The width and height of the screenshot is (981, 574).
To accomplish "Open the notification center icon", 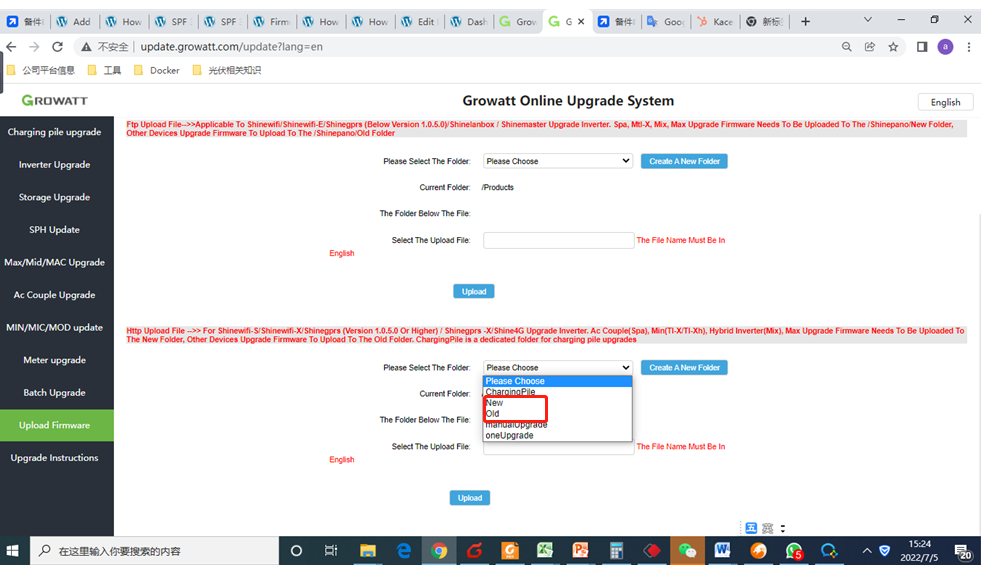I will click(963, 551).
